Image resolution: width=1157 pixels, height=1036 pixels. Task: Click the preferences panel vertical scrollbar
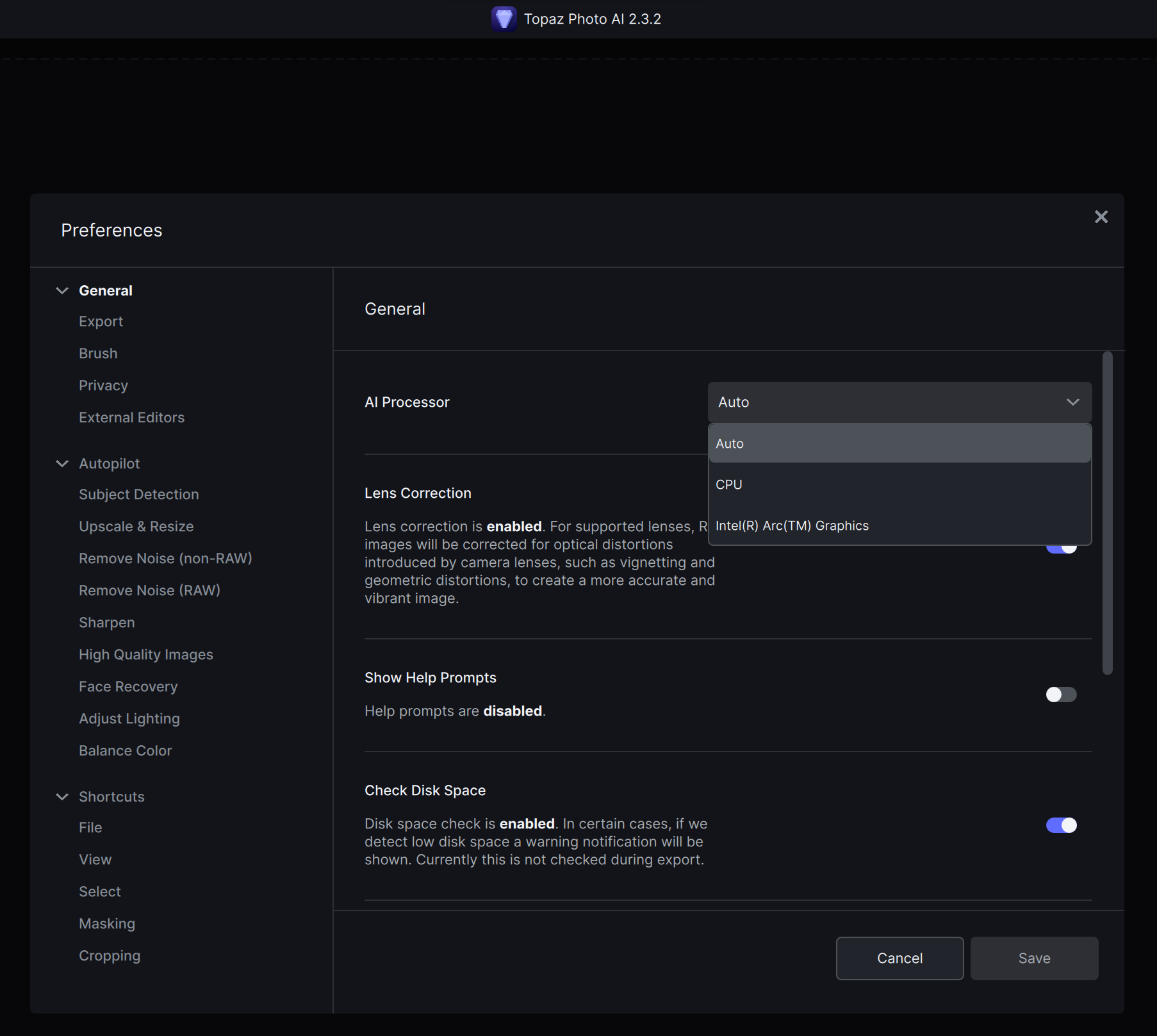tap(1107, 513)
